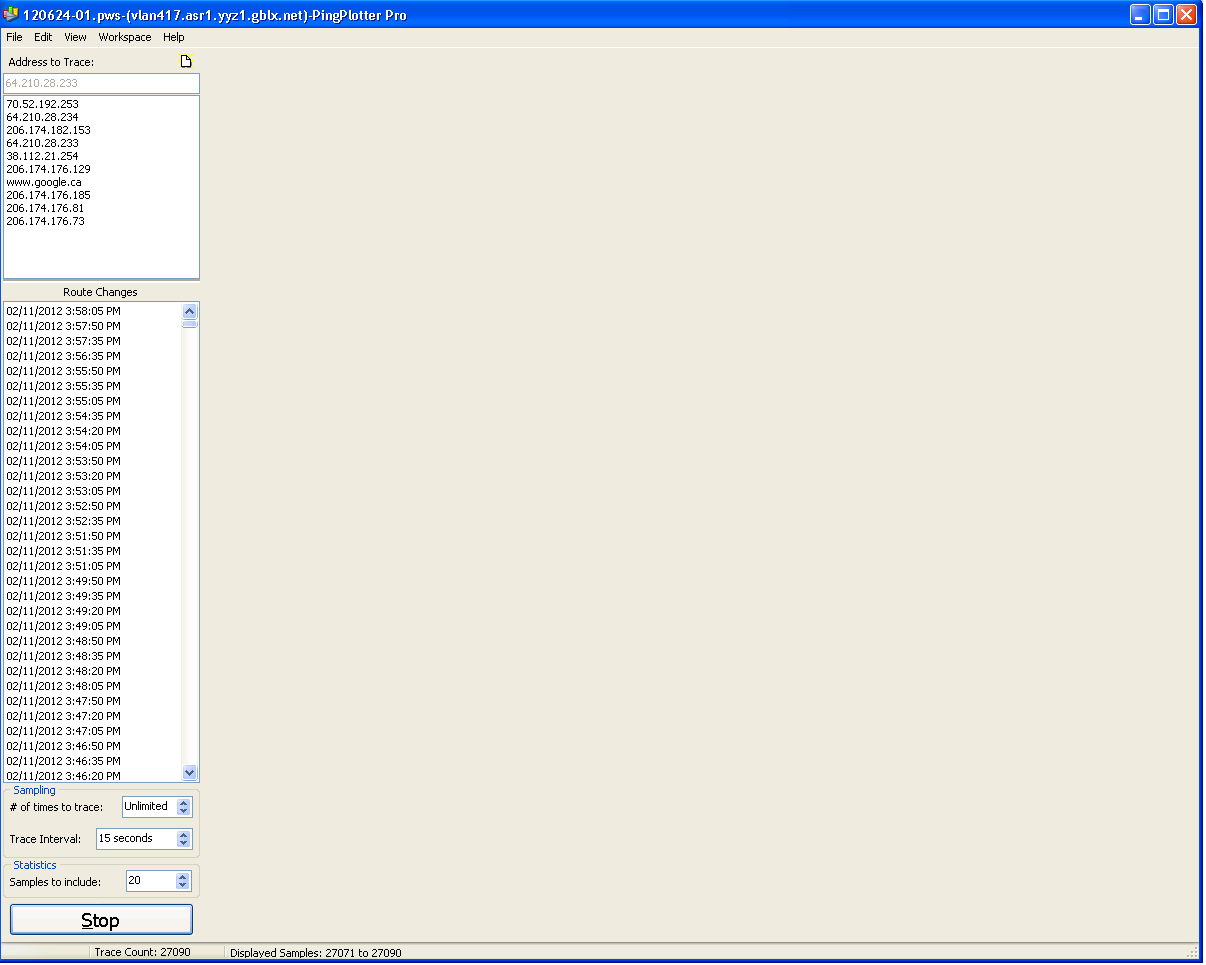The height and width of the screenshot is (965, 1206).
Task: Select route change at 3:51:05 PM
Action: coord(63,566)
